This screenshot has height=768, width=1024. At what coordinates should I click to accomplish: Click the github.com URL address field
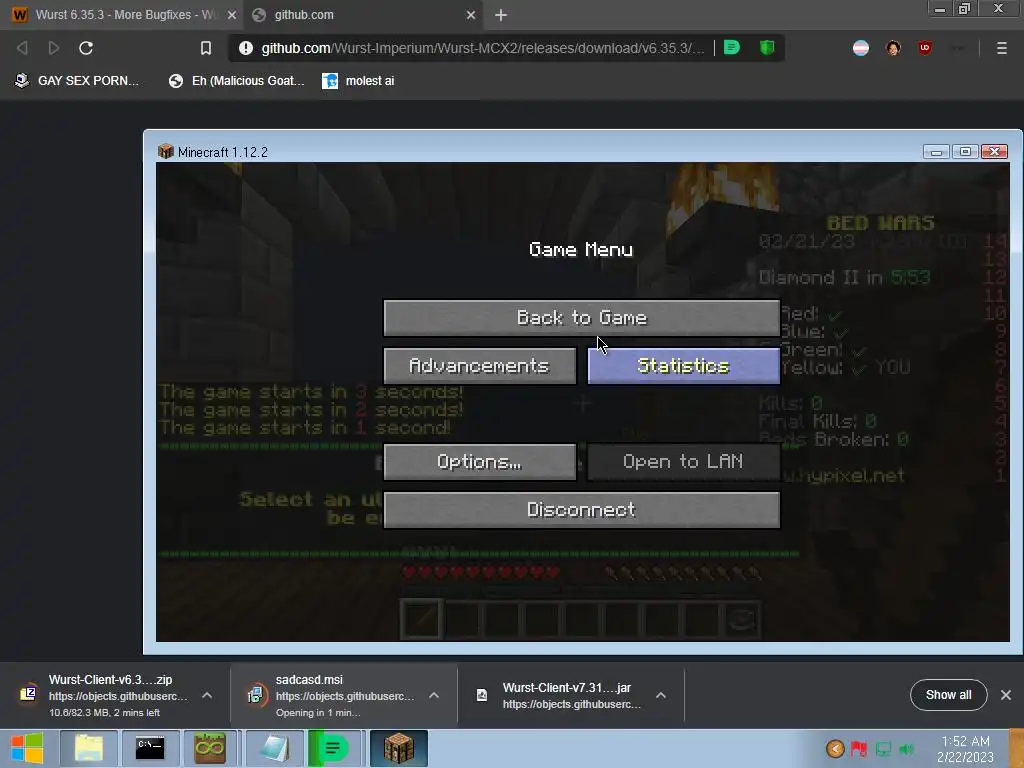tap(483, 48)
